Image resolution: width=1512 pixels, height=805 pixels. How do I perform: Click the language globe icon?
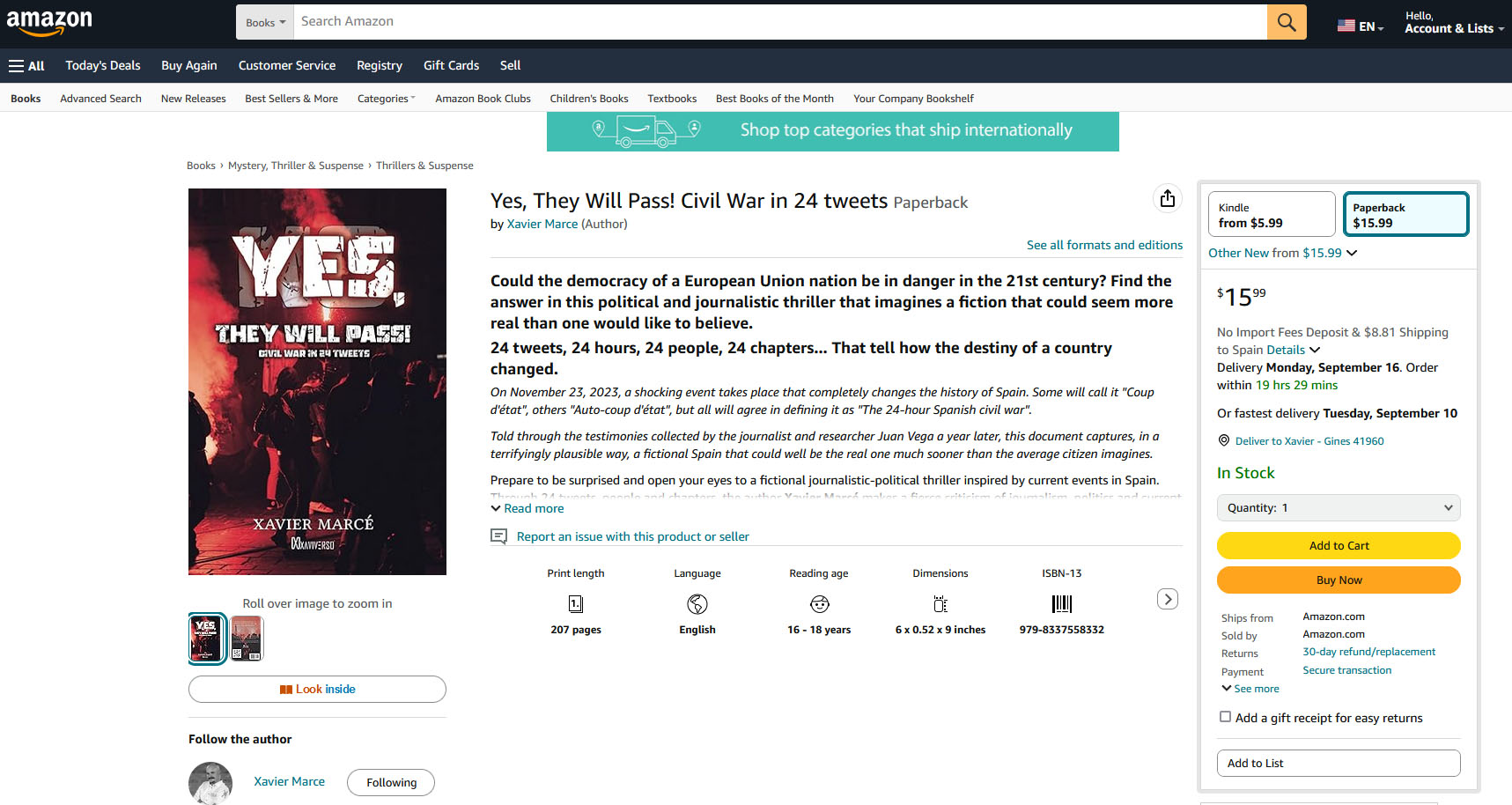click(697, 604)
